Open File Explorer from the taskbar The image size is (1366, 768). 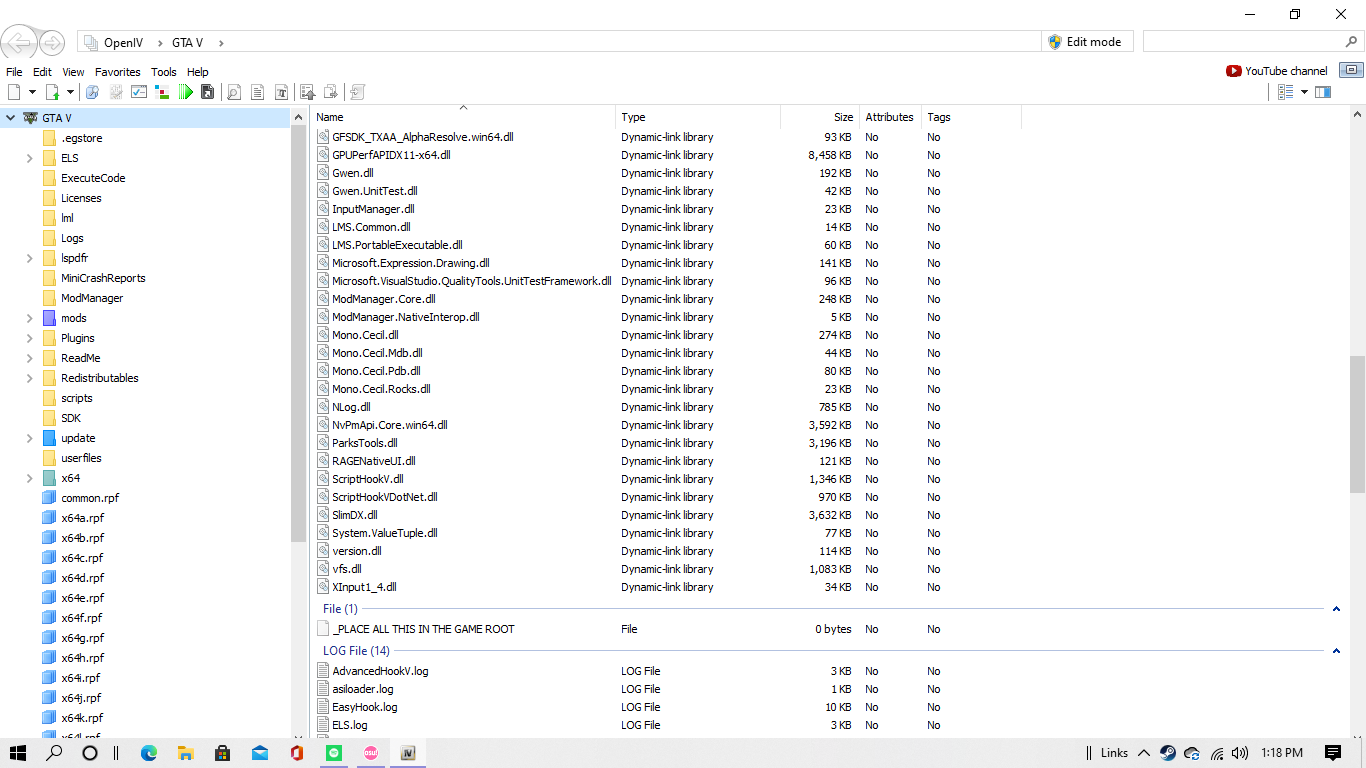(185, 753)
